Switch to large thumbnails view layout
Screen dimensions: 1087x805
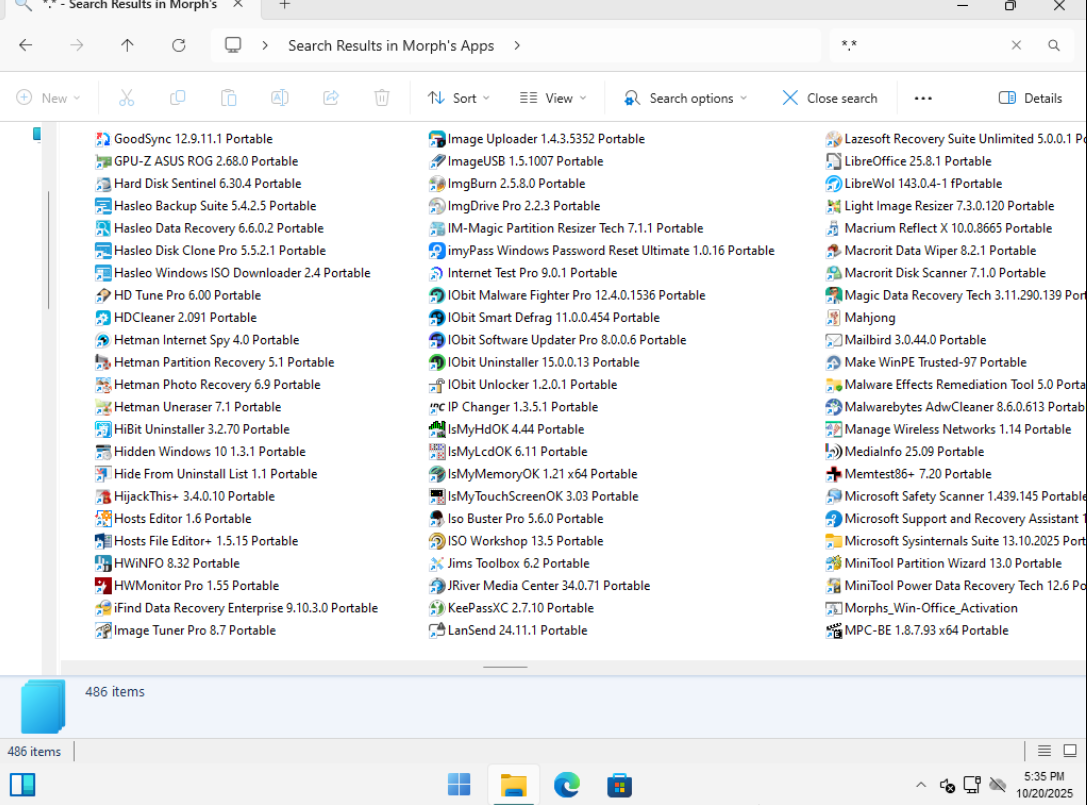[1069, 751]
